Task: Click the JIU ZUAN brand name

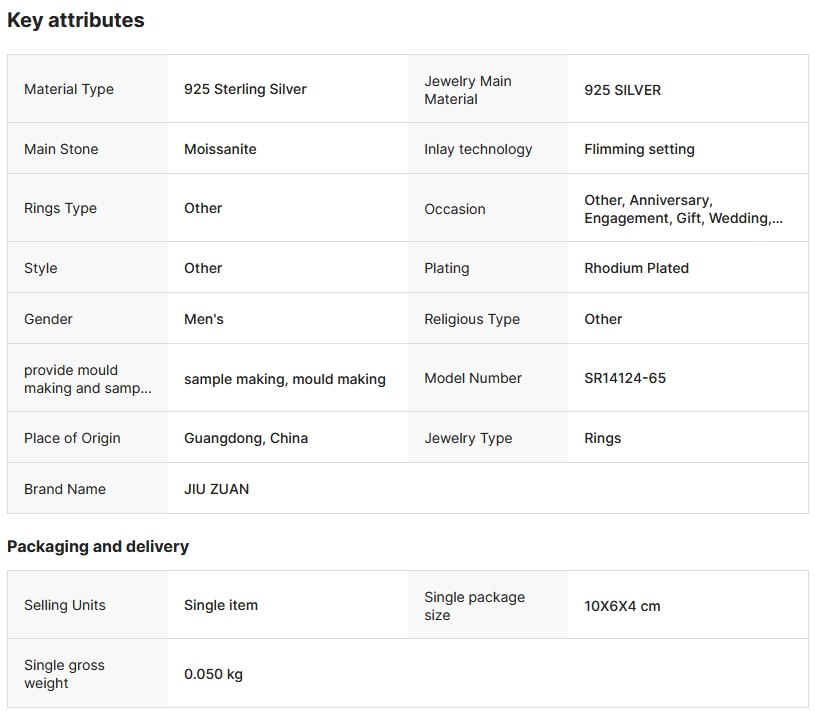Action: pyautogui.click(x=216, y=489)
